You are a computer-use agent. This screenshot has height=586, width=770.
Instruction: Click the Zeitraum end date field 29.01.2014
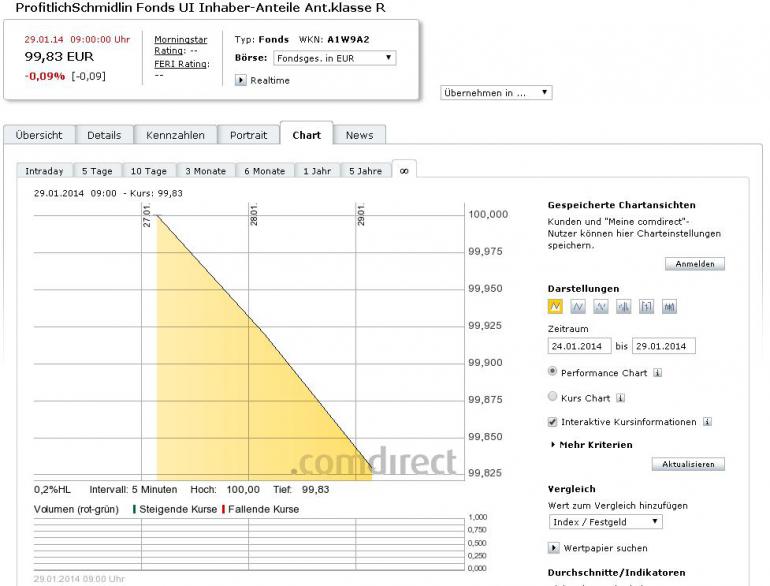663,346
